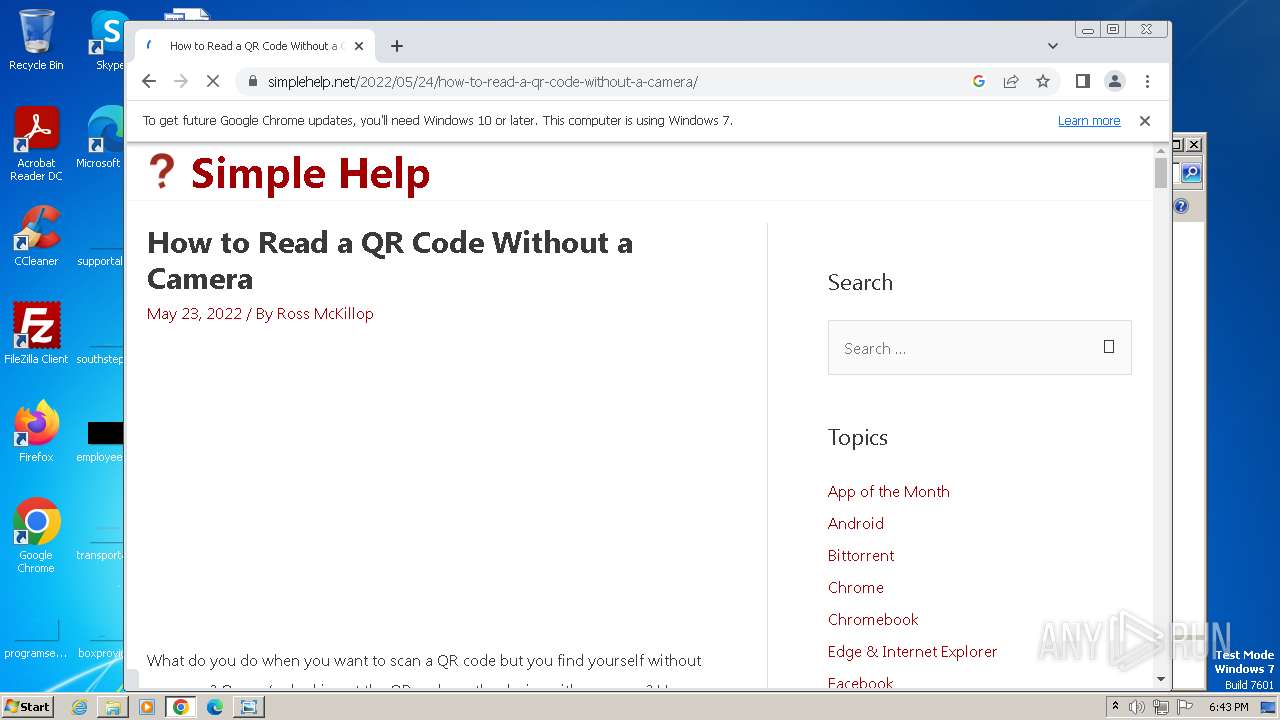Image resolution: width=1280 pixels, height=720 pixels.
Task: Open the Bittorrent topic
Action: (x=861, y=555)
